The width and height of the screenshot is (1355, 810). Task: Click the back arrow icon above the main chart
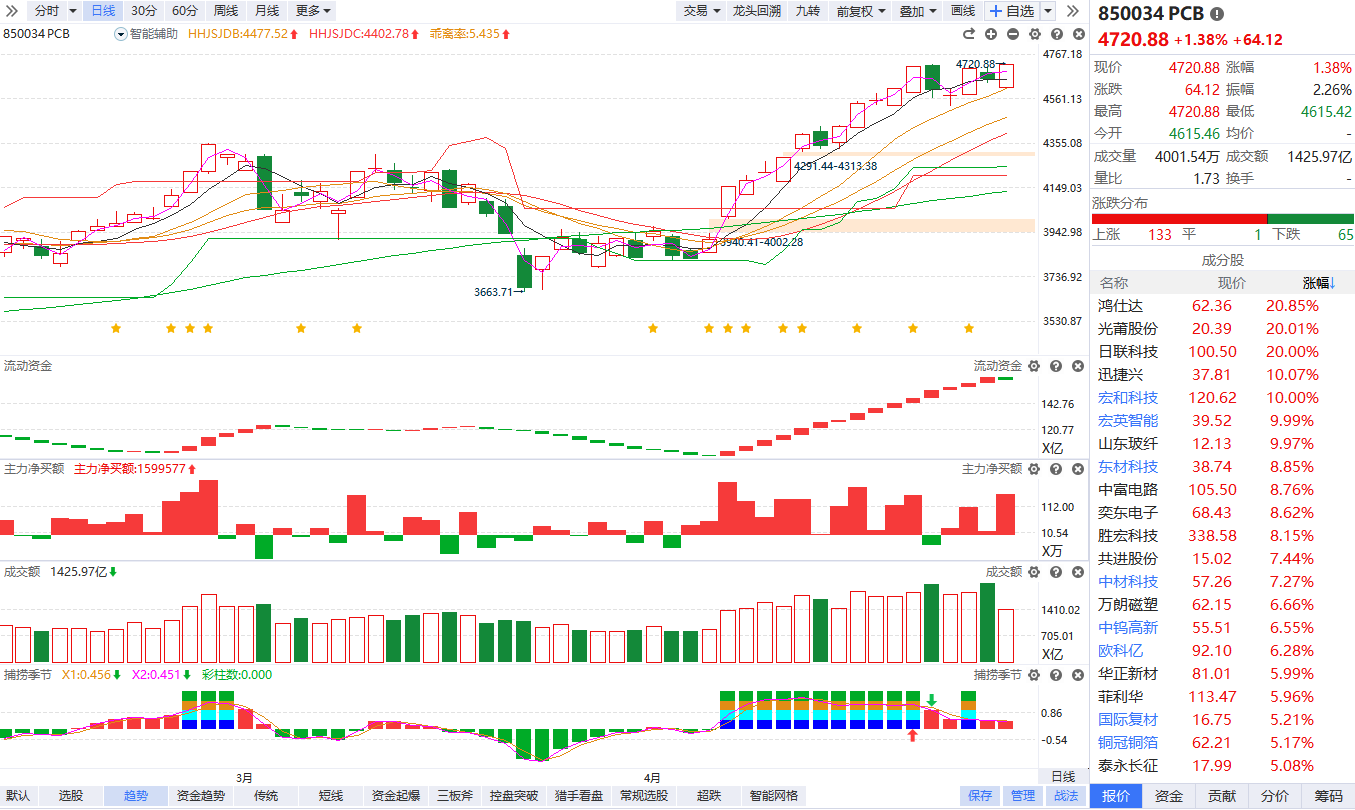point(969,34)
